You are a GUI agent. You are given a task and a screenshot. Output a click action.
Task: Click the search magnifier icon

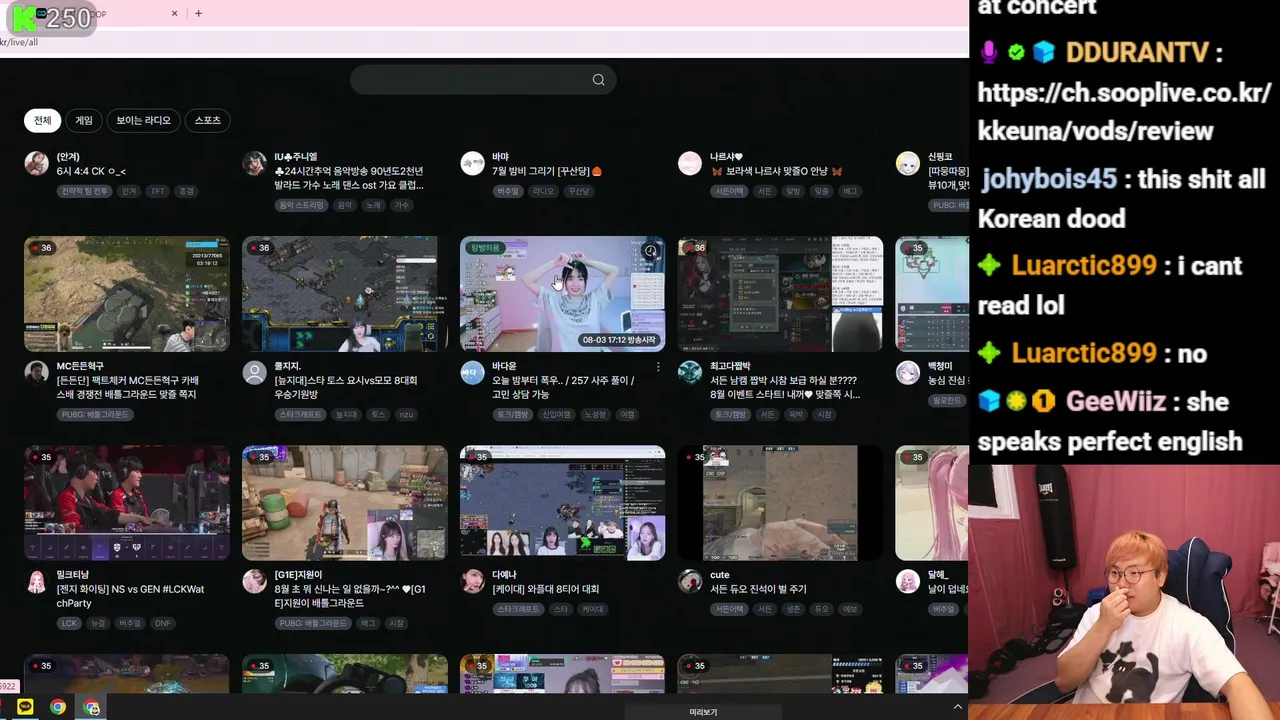pyautogui.click(x=598, y=80)
